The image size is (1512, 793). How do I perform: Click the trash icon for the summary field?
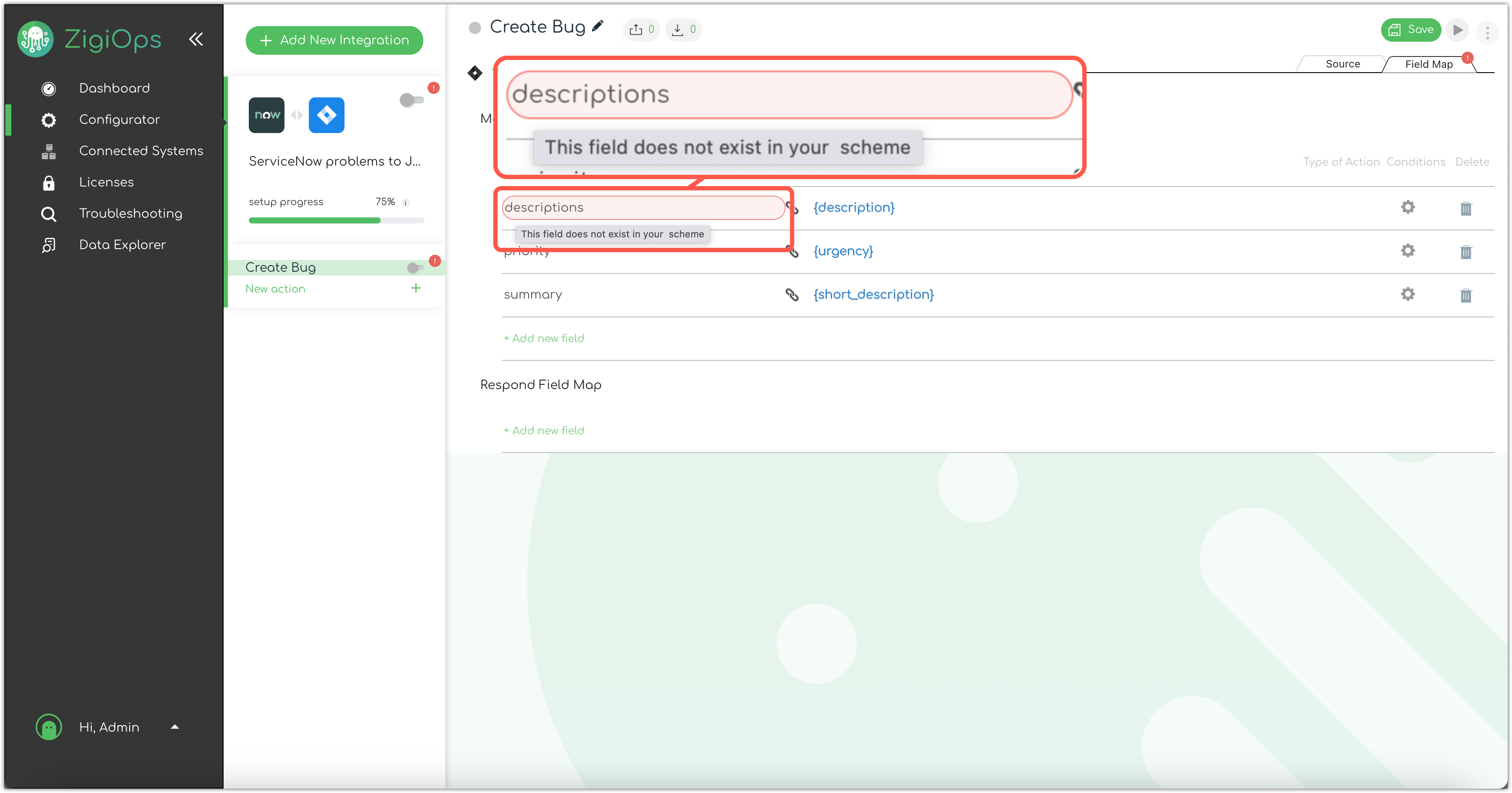[1465, 295]
